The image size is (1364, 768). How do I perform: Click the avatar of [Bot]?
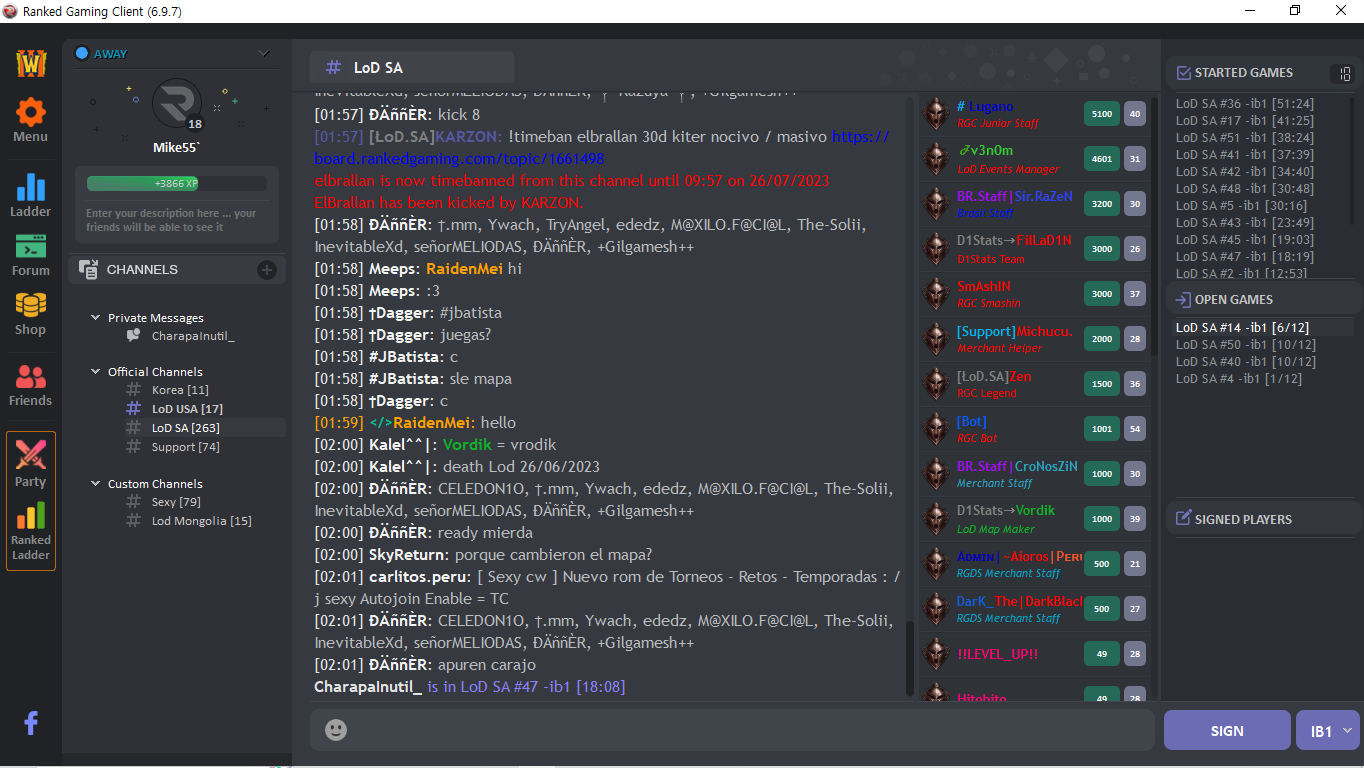point(936,429)
